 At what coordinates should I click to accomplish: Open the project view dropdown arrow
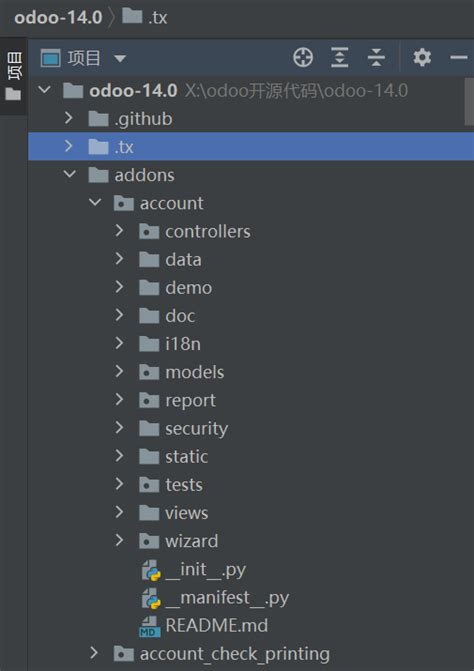point(120,58)
